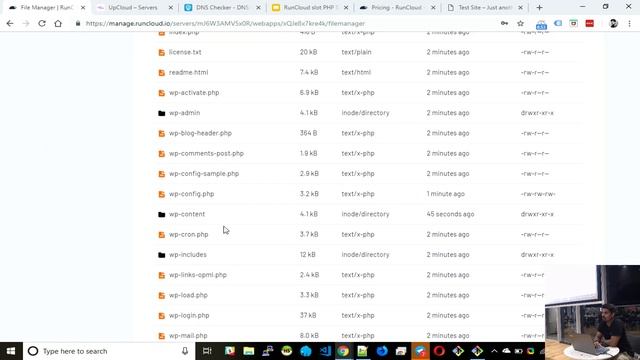
Task: Click the 12 kB size of wp-includes
Action: click(308, 254)
